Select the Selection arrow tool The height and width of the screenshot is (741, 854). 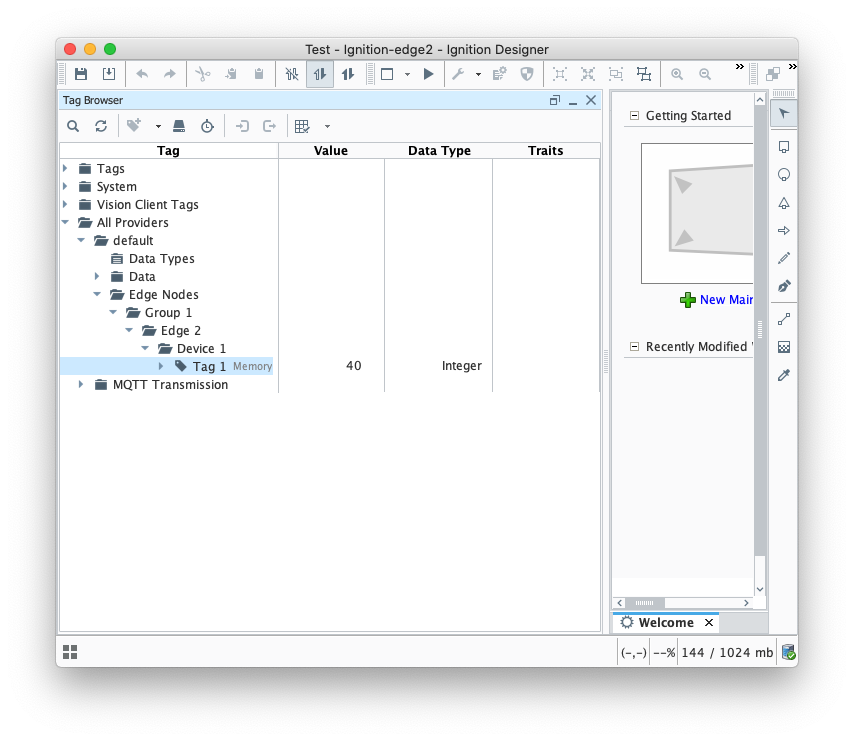784,114
